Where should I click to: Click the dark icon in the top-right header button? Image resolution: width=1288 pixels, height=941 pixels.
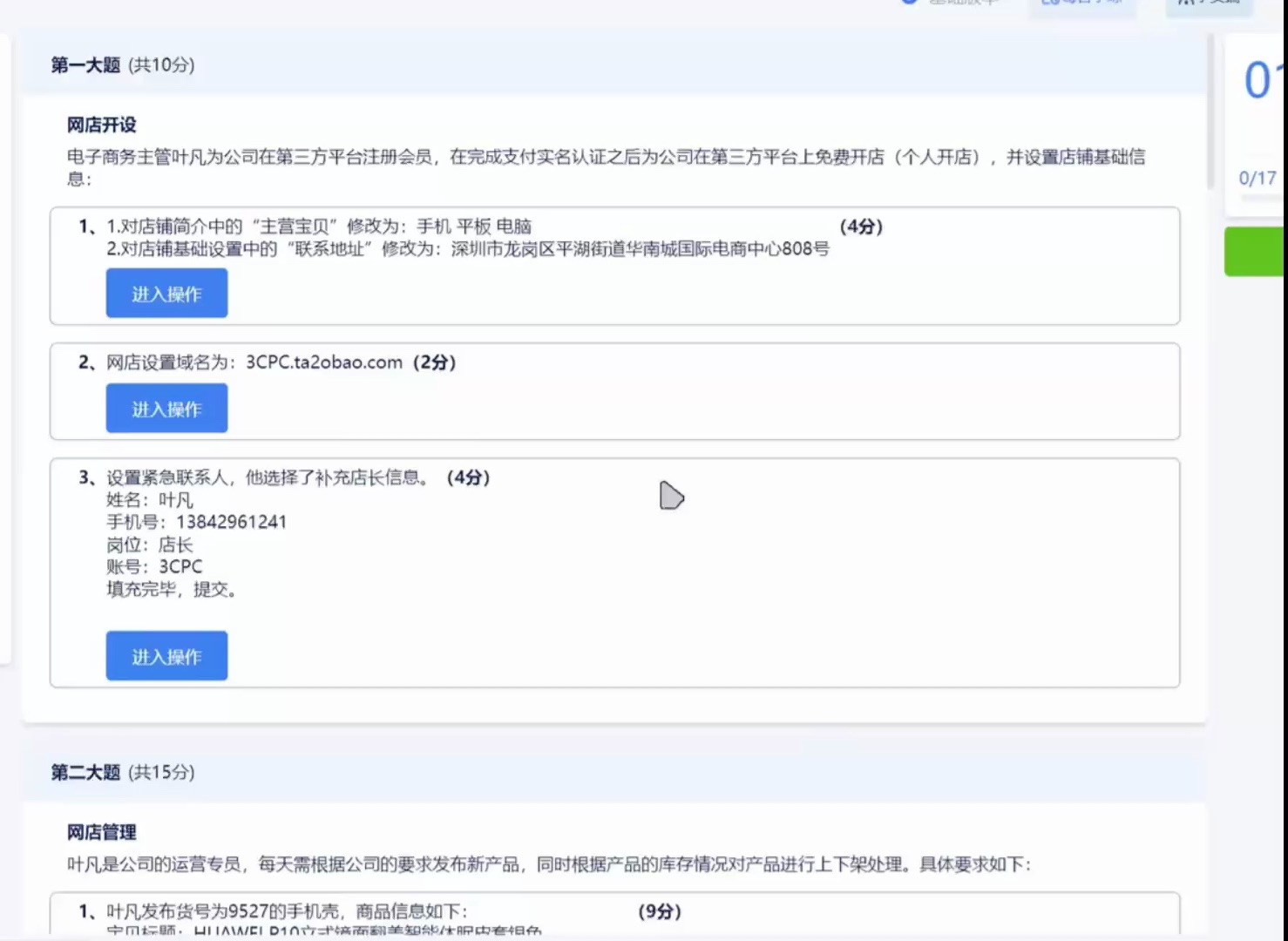pos(1185,3)
